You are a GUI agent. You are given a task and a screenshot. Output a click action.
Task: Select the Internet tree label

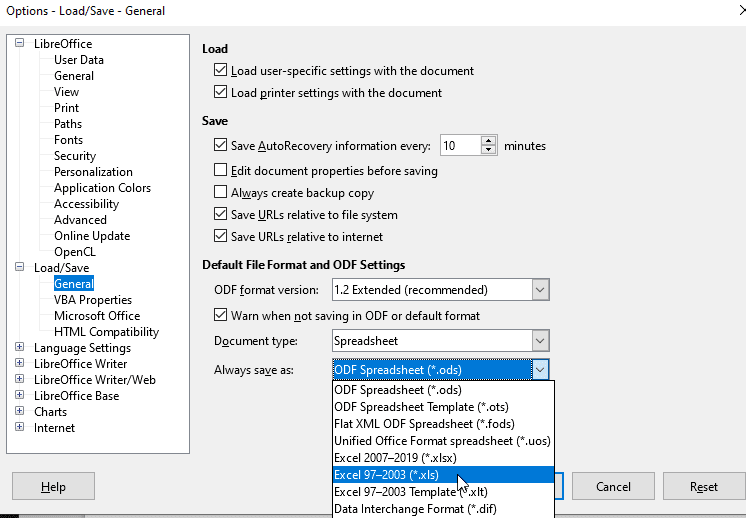tap(54, 428)
